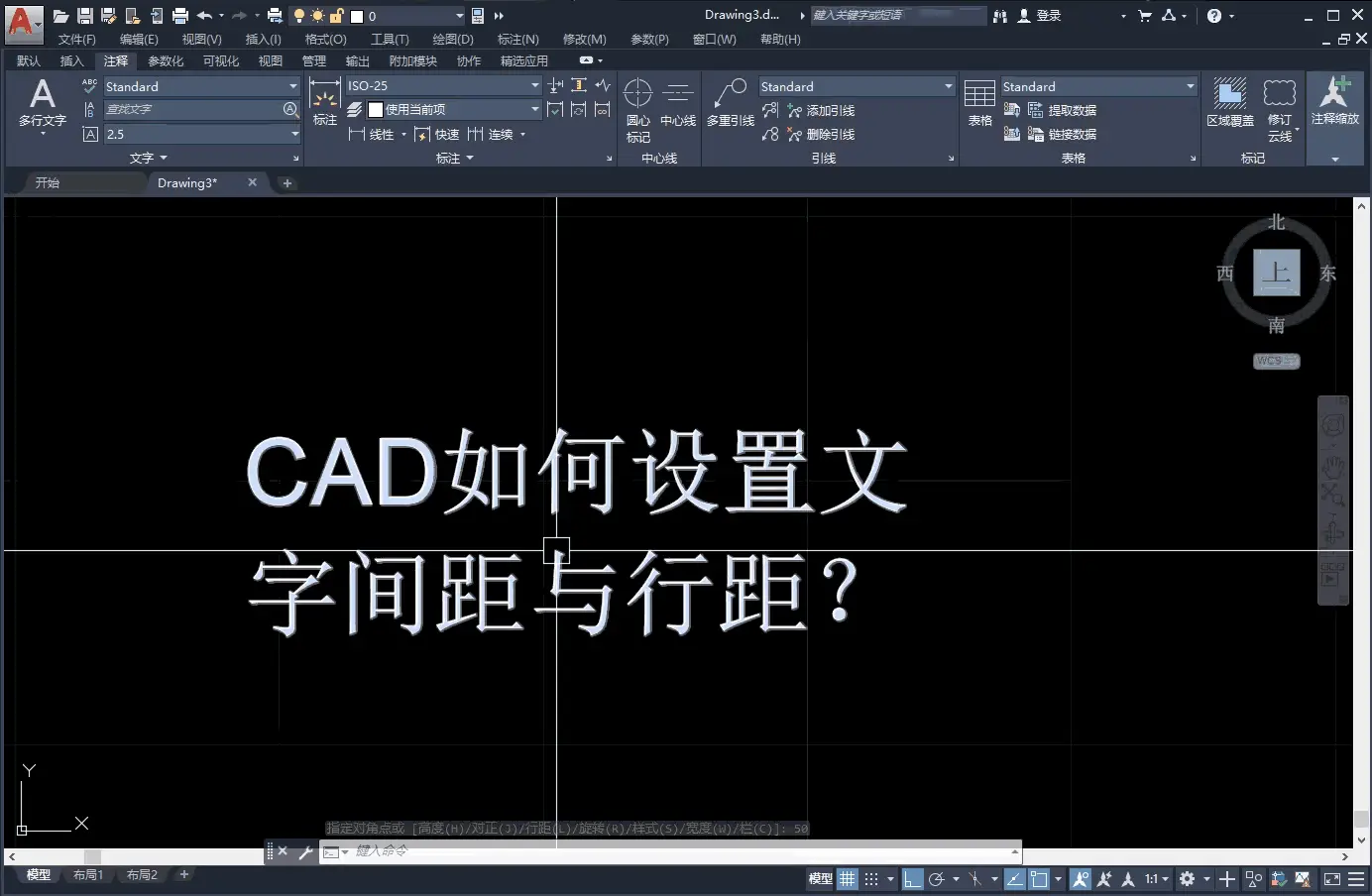Click the command line input field

point(595,850)
